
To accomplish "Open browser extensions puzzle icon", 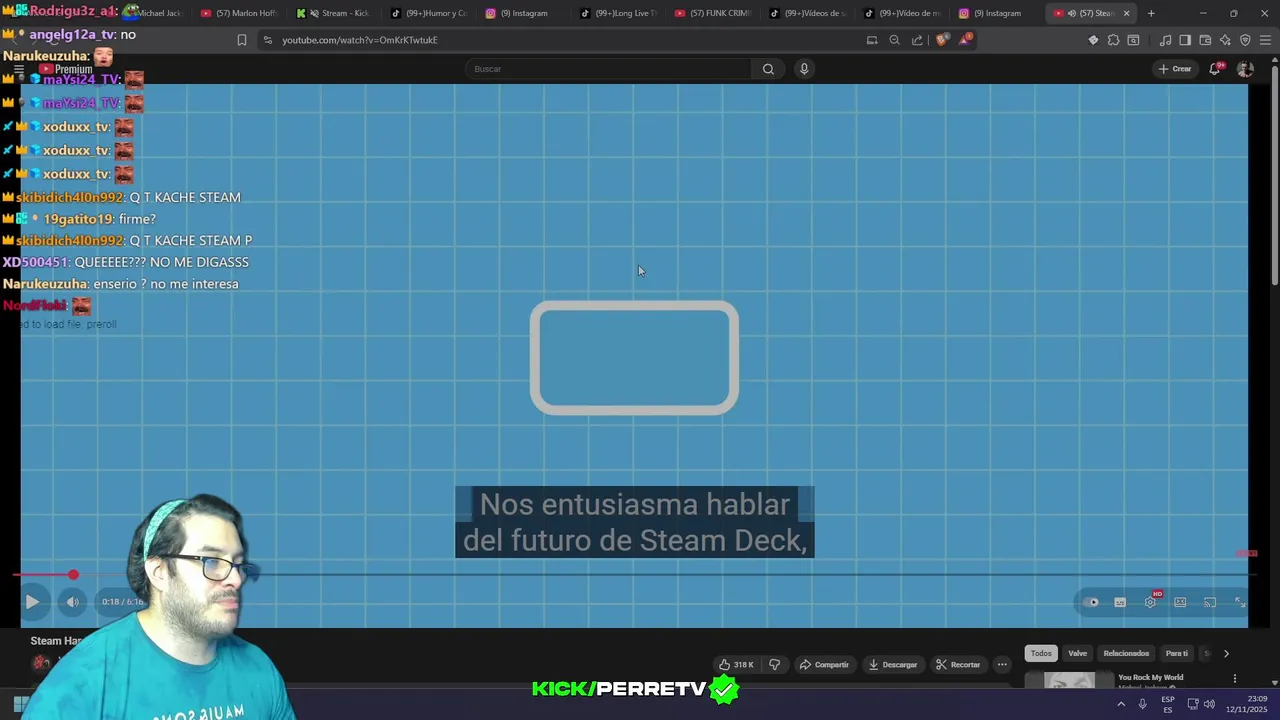I will point(1113,40).
